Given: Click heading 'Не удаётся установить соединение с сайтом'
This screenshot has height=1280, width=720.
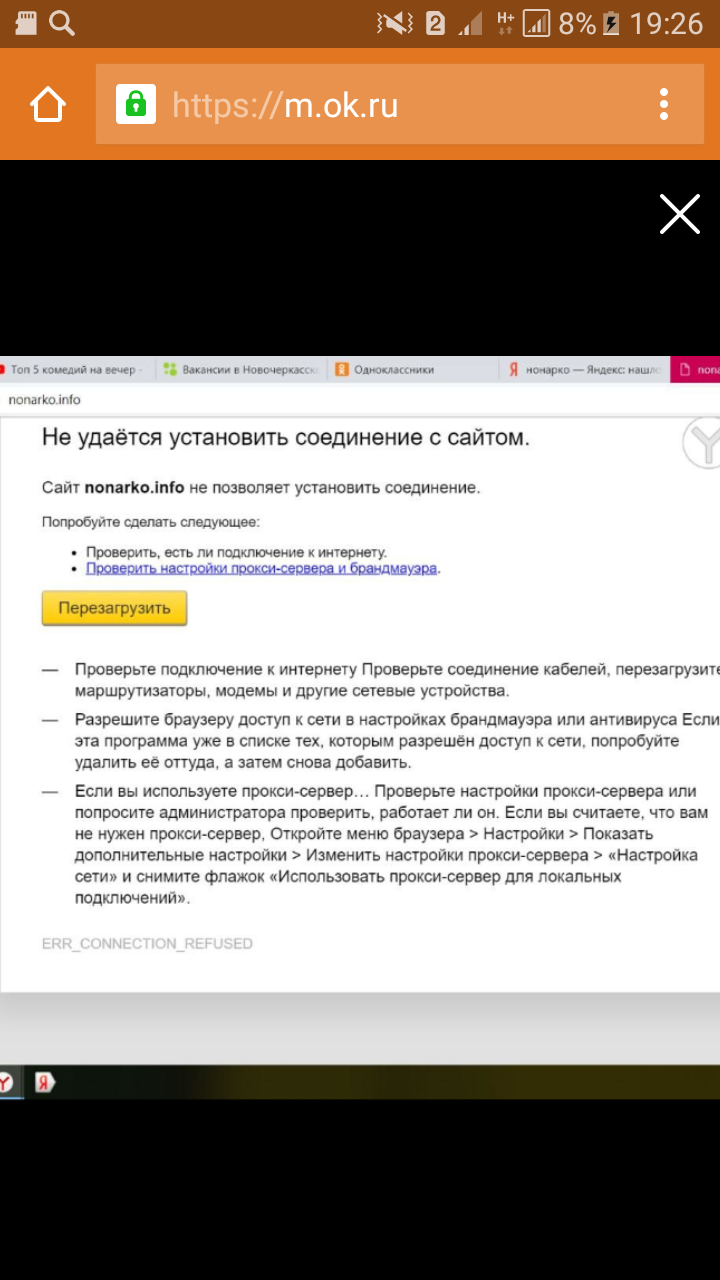Looking at the screenshot, I should point(286,437).
